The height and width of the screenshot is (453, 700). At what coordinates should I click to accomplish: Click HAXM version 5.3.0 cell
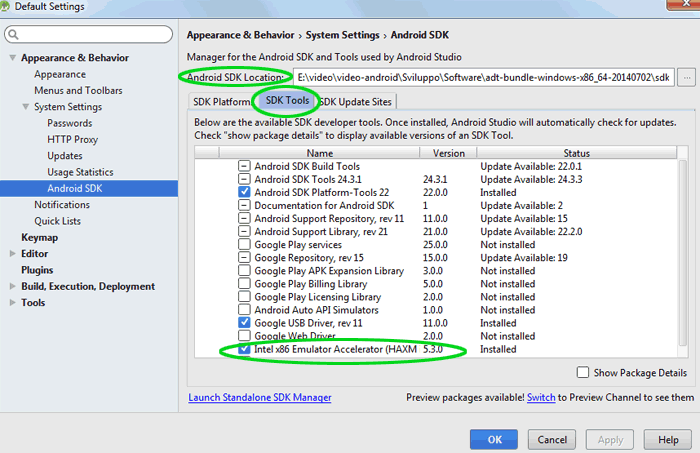(x=433, y=349)
